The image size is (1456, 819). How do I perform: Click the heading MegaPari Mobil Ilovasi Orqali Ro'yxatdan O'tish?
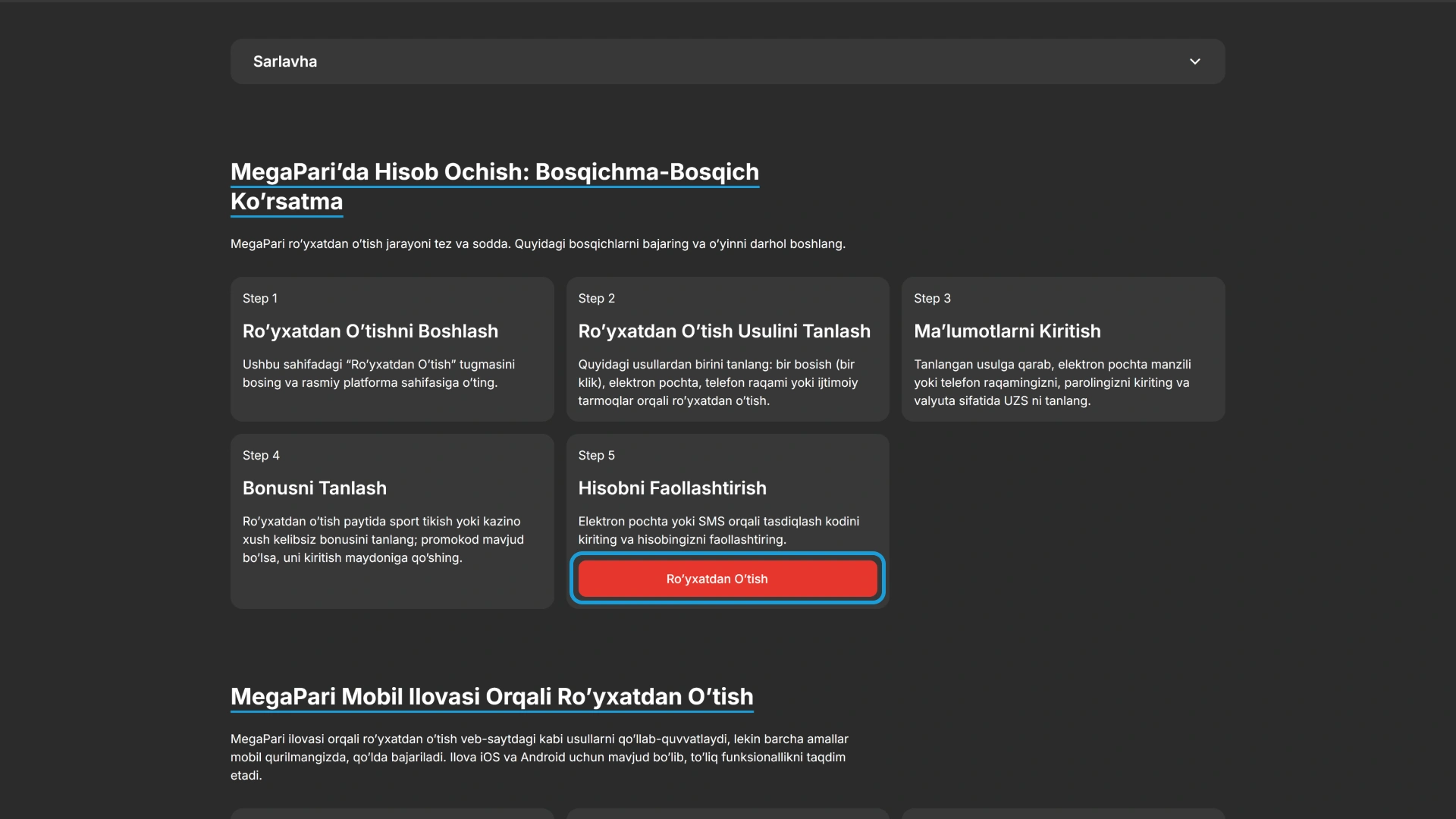(x=492, y=697)
